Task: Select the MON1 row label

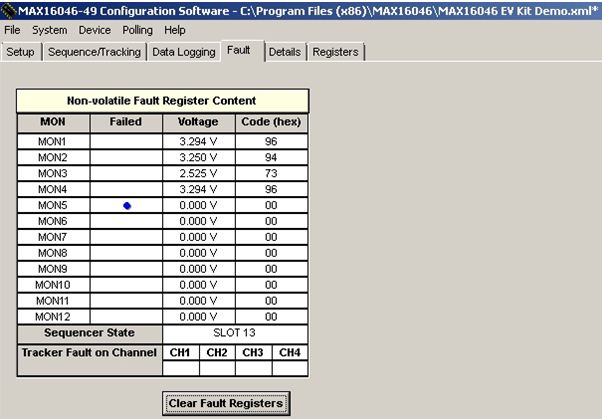Action: [53, 142]
